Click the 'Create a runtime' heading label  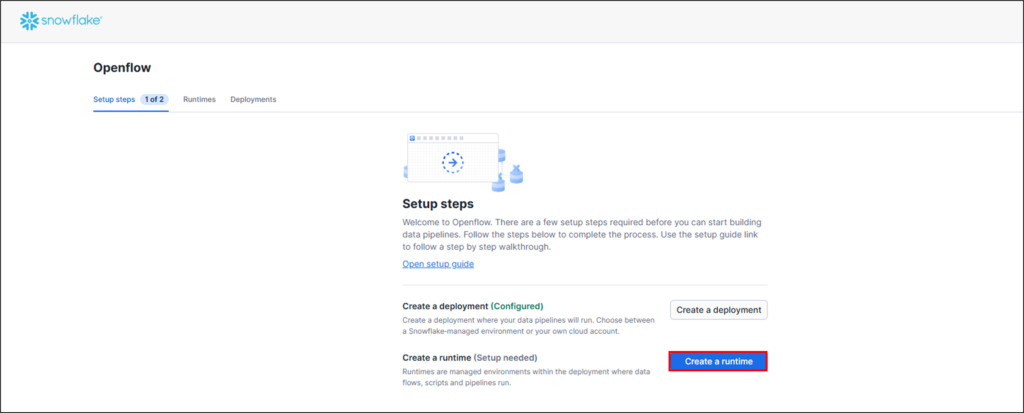tap(437, 357)
